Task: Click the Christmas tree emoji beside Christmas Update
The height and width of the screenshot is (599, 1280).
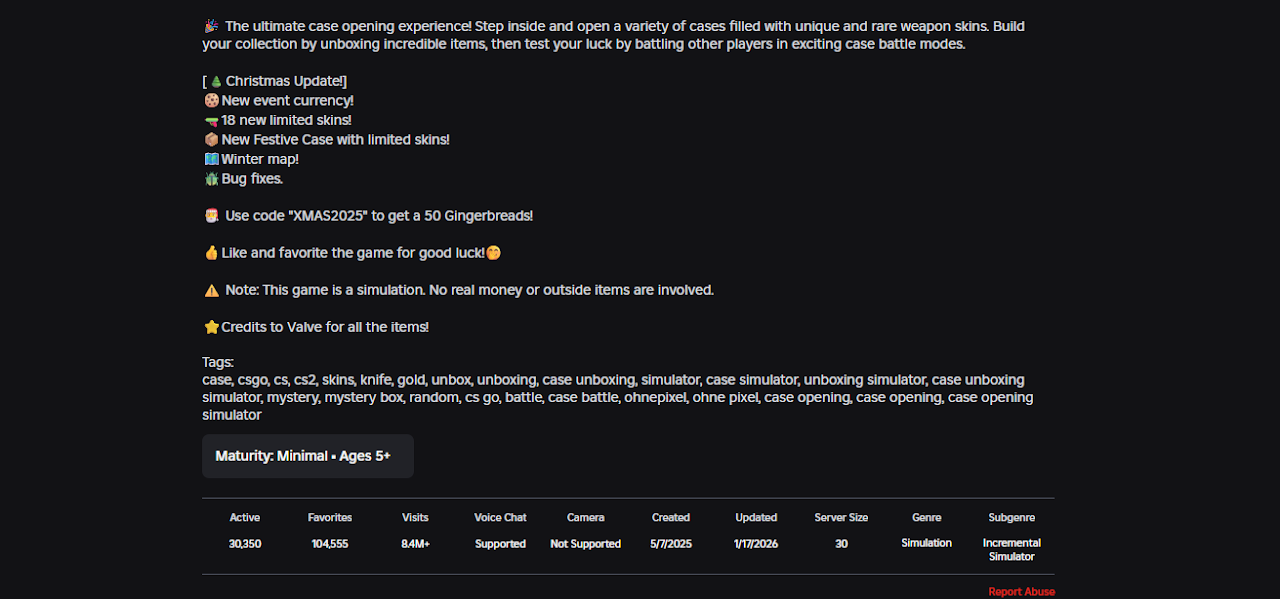Action: point(216,81)
